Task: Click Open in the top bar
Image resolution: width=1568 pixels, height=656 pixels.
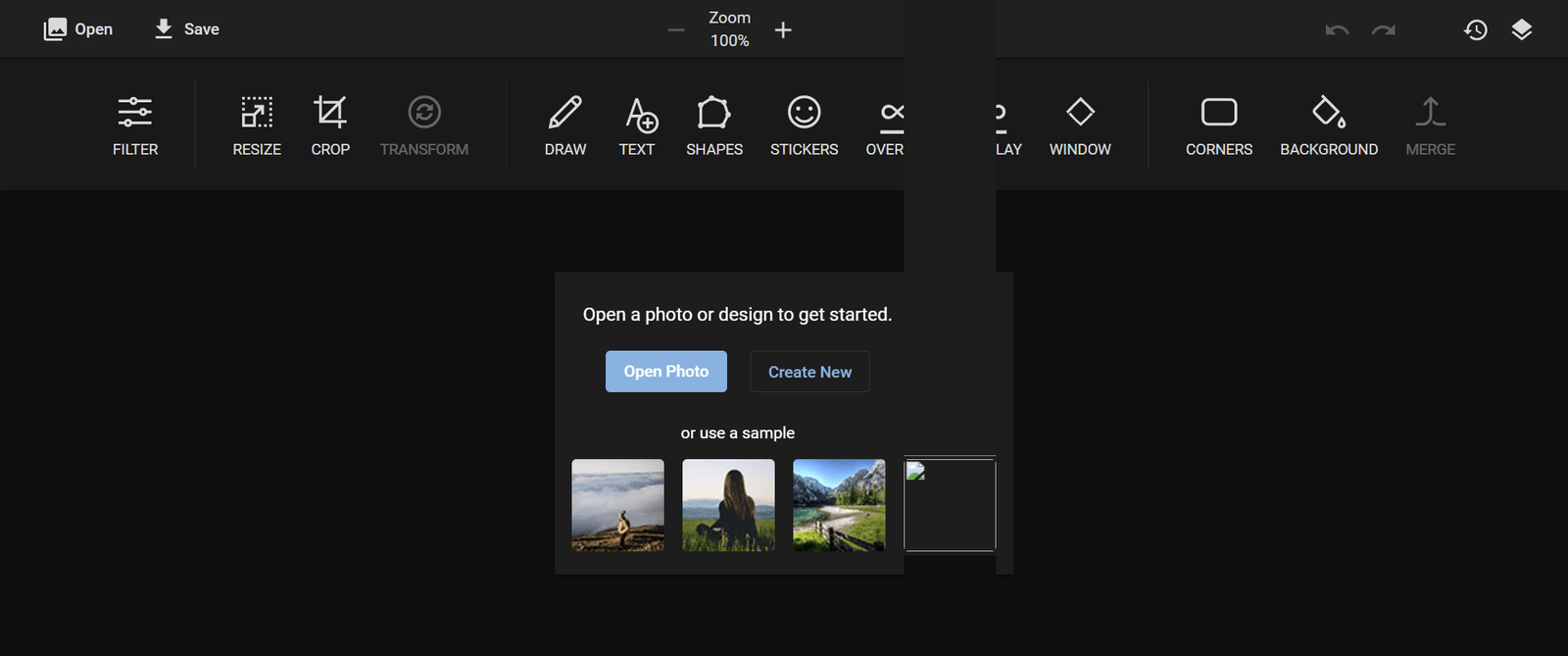Action: pyautogui.click(x=78, y=29)
